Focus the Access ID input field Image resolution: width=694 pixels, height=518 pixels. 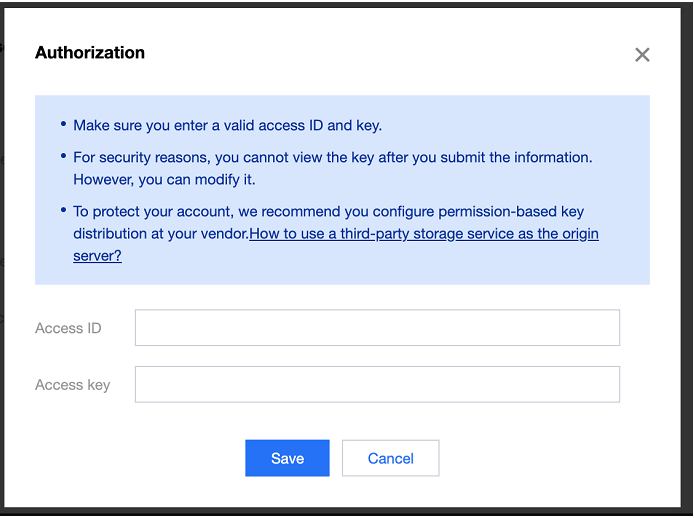[x=377, y=328]
